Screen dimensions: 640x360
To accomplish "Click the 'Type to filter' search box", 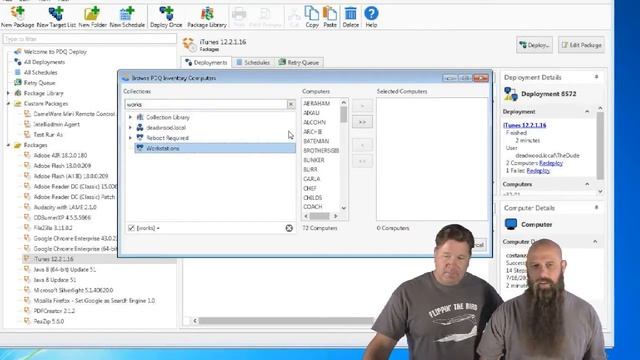I will click(90, 39).
